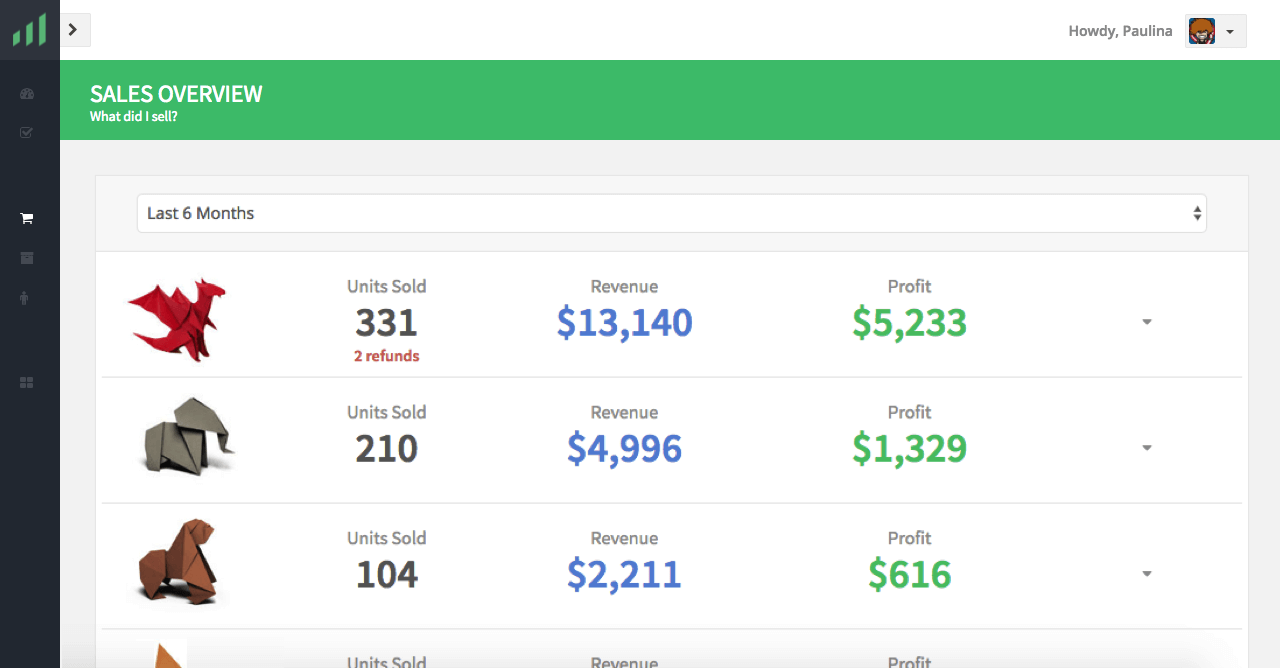This screenshot has height=668, width=1280.
Task: Expand the gorilla product row details
Action: click(1147, 574)
